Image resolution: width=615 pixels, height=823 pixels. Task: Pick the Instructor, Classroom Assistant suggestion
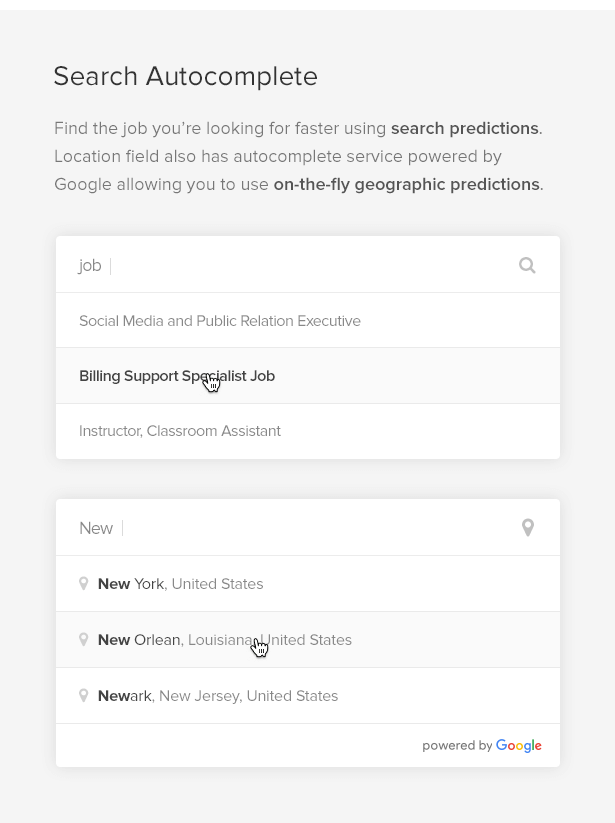click(x=180, y=431)
